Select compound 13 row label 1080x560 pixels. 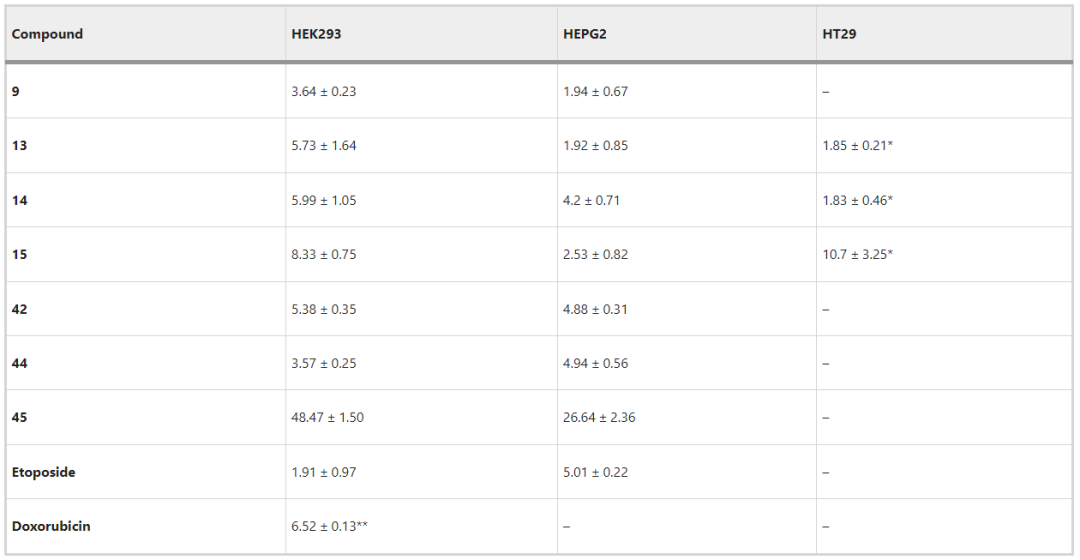tap(20, 146)
